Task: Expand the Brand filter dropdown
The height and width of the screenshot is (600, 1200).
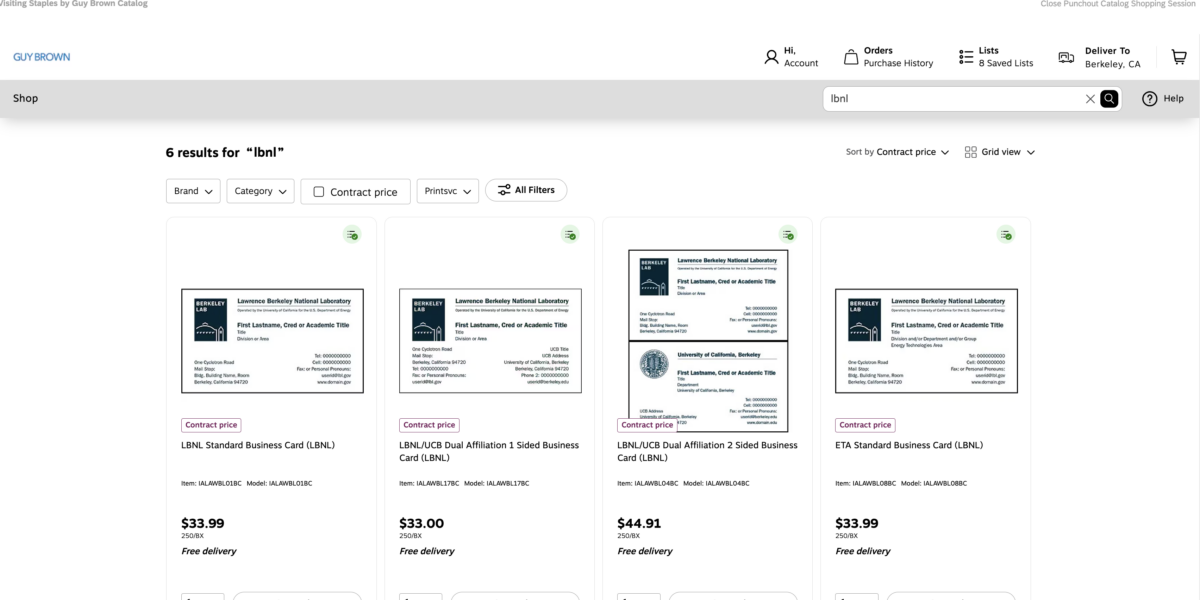Action: tap(193, 191)
